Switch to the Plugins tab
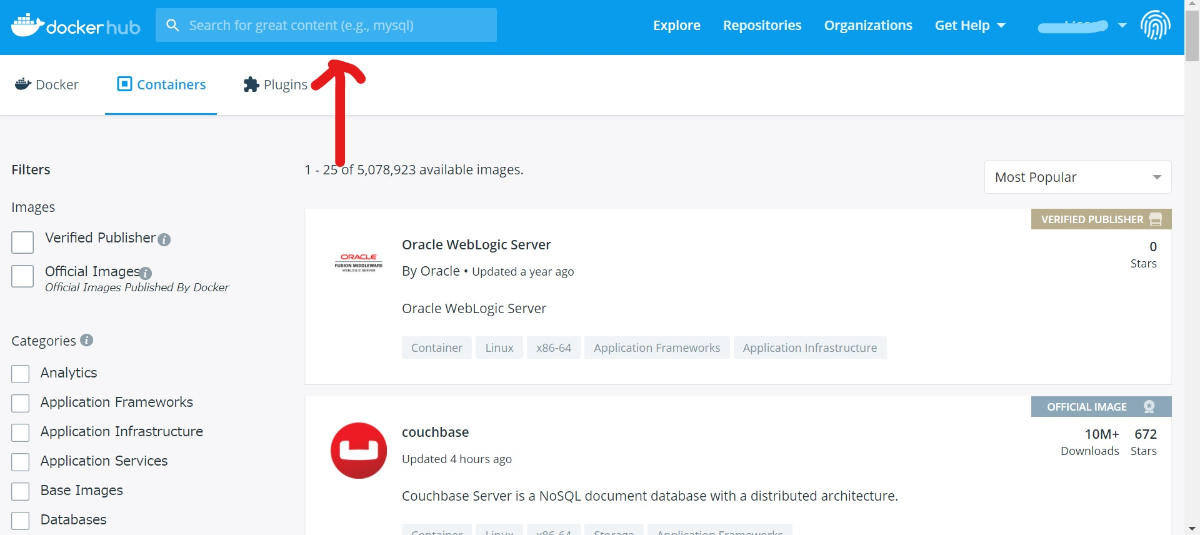This screenshot has width=1200, height=535. tap(275, 85)
